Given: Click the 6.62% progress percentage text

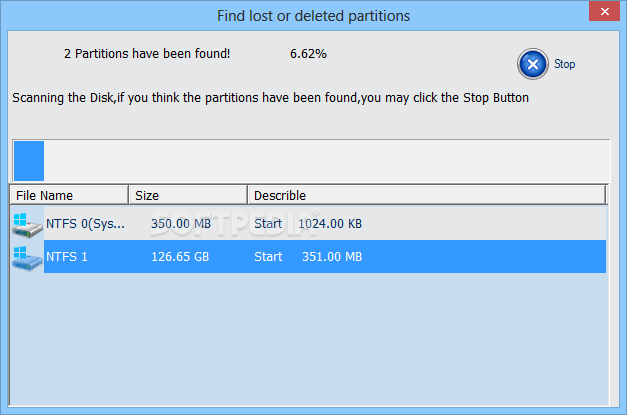Looking at the screenshot, I should click(x=308, y=54).
